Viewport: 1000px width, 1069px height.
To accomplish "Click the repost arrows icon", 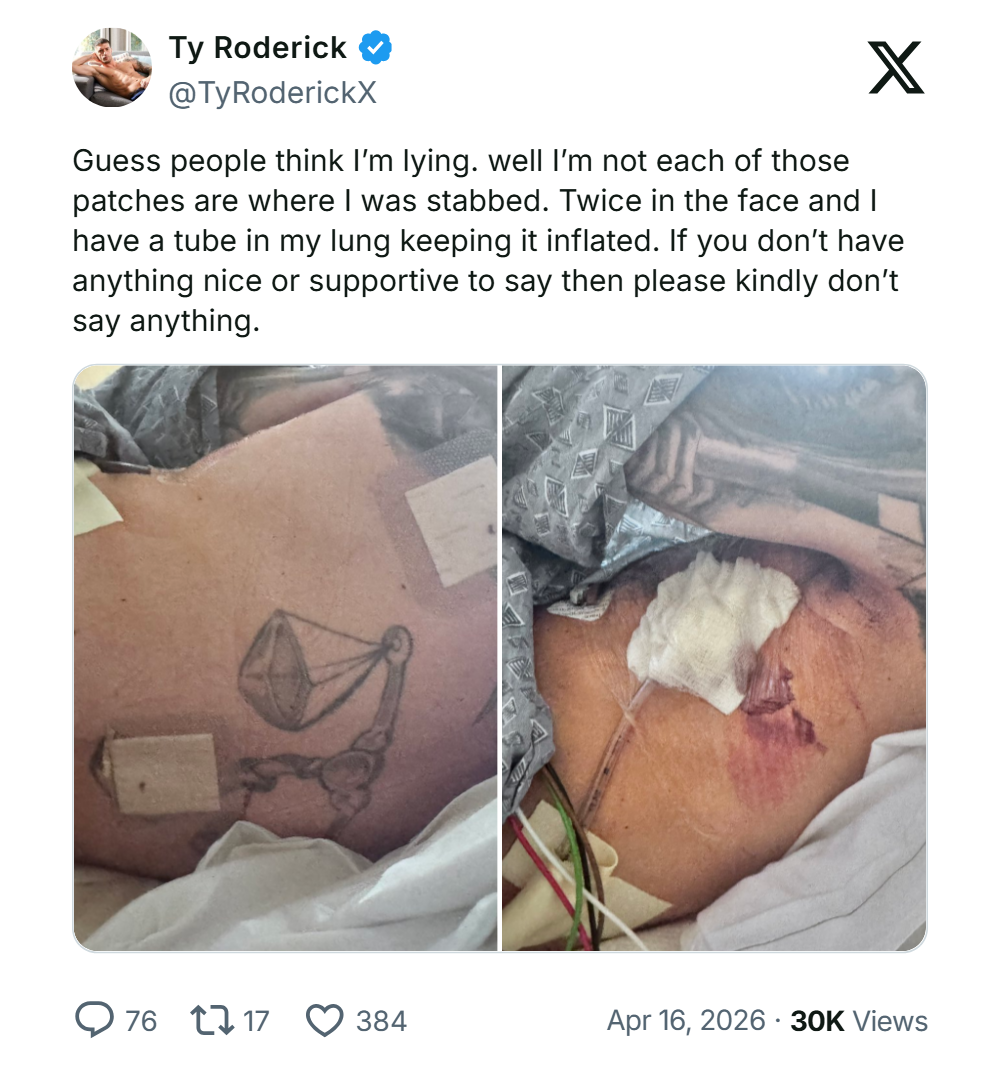I will pos(210,1020).
